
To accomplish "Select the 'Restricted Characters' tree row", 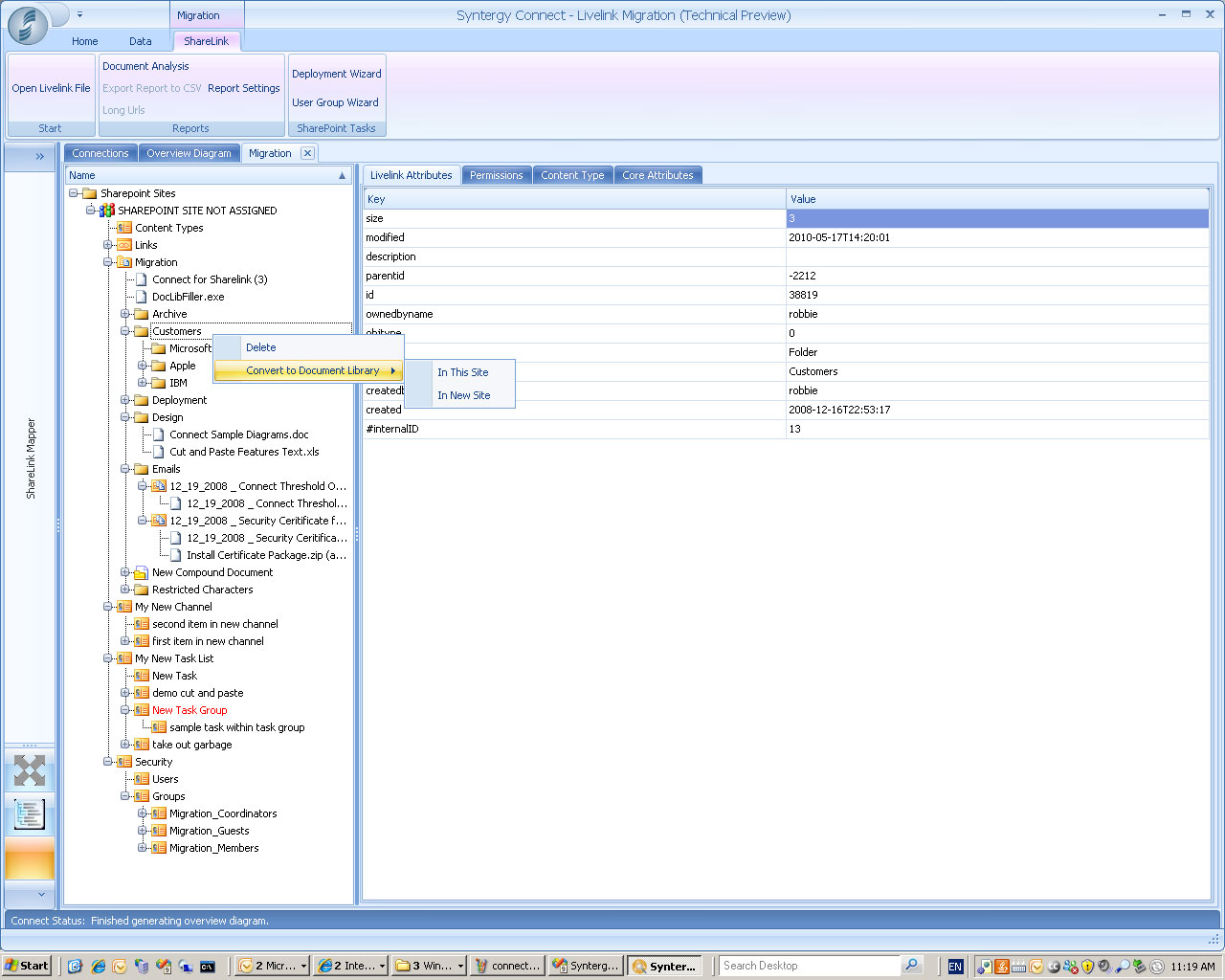I will [202, 590].
